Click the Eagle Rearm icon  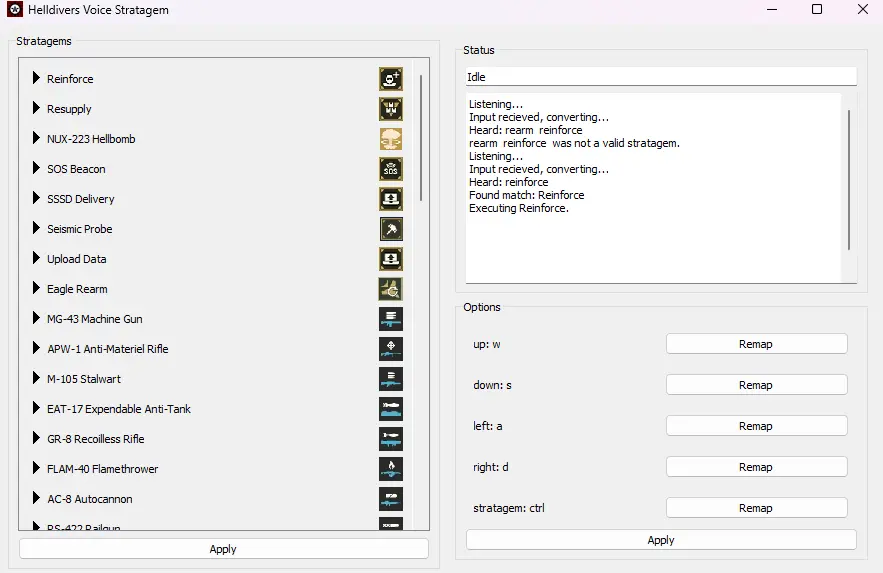click(x=391, y=289)
